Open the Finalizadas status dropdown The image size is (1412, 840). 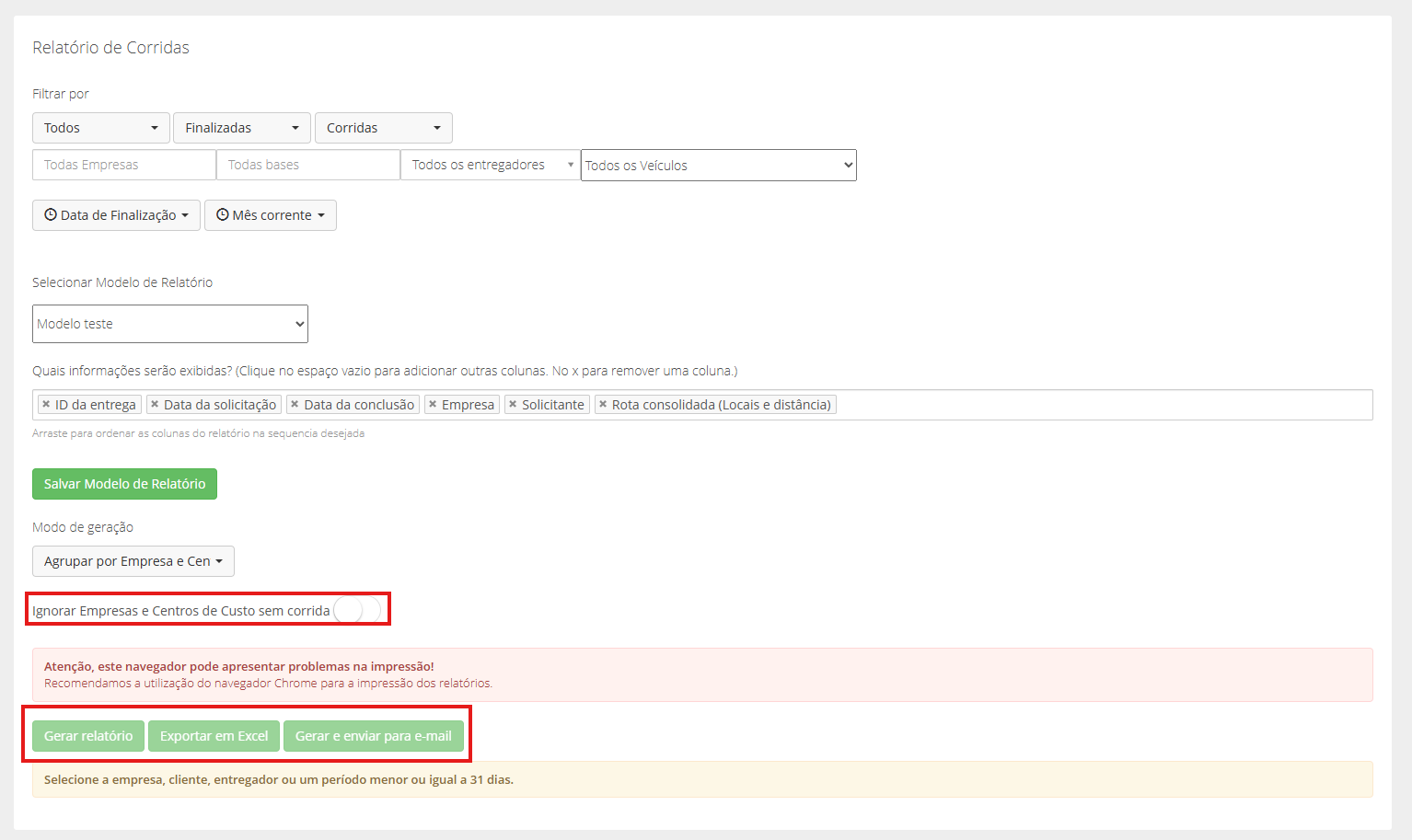tap(242, 128)
